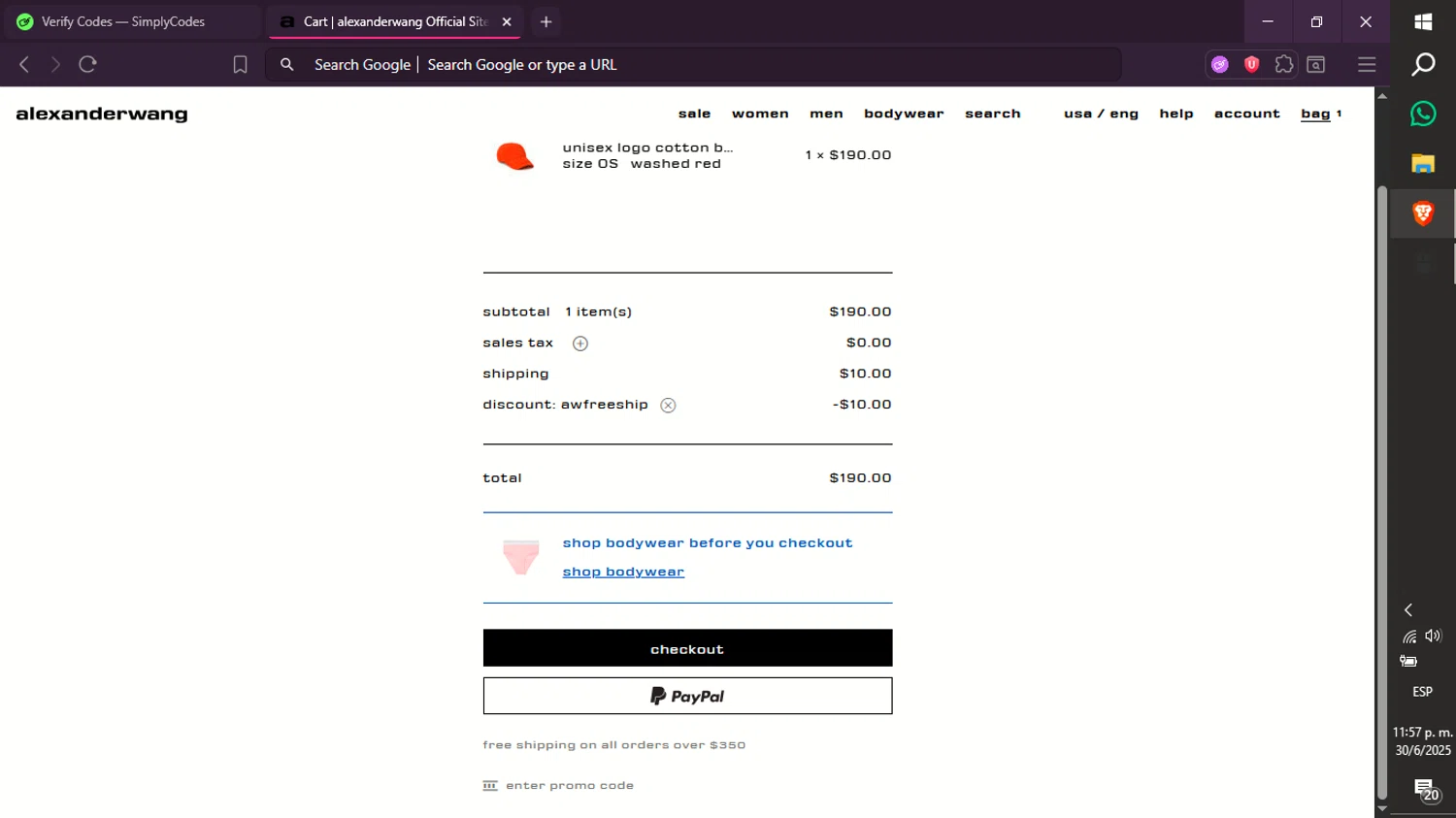Open the sale menu
The image size is (1456, 818).
pyautogui.click(x=694, y=115)
